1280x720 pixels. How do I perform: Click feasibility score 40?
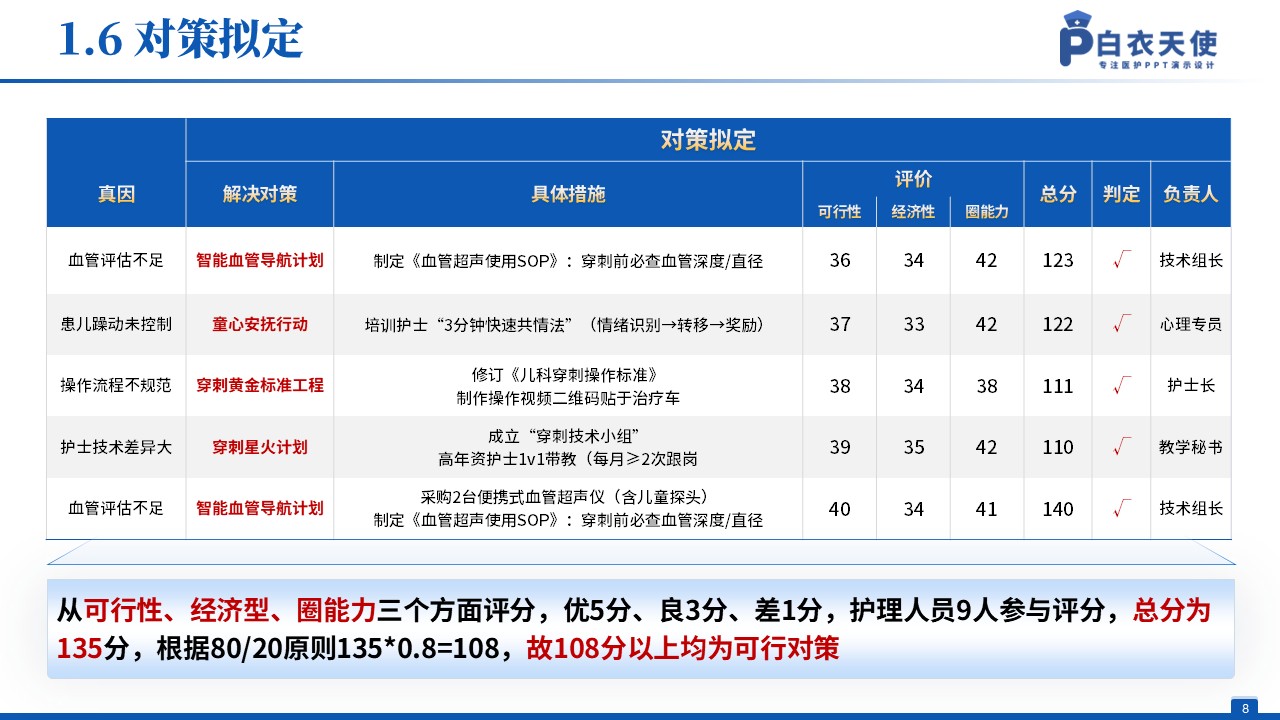coord(840,509)
